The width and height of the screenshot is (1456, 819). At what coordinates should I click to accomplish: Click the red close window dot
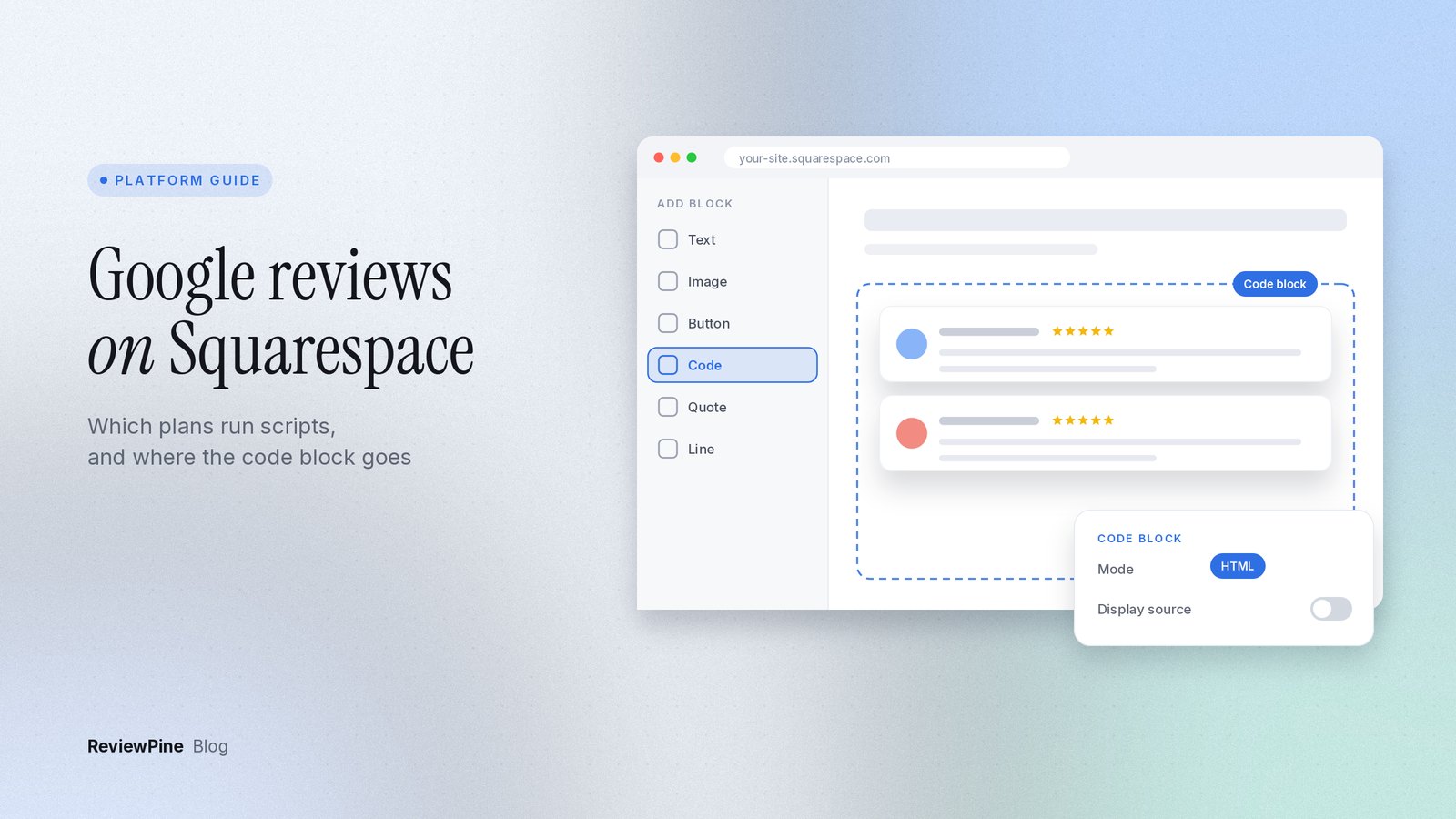coord(659,157)
